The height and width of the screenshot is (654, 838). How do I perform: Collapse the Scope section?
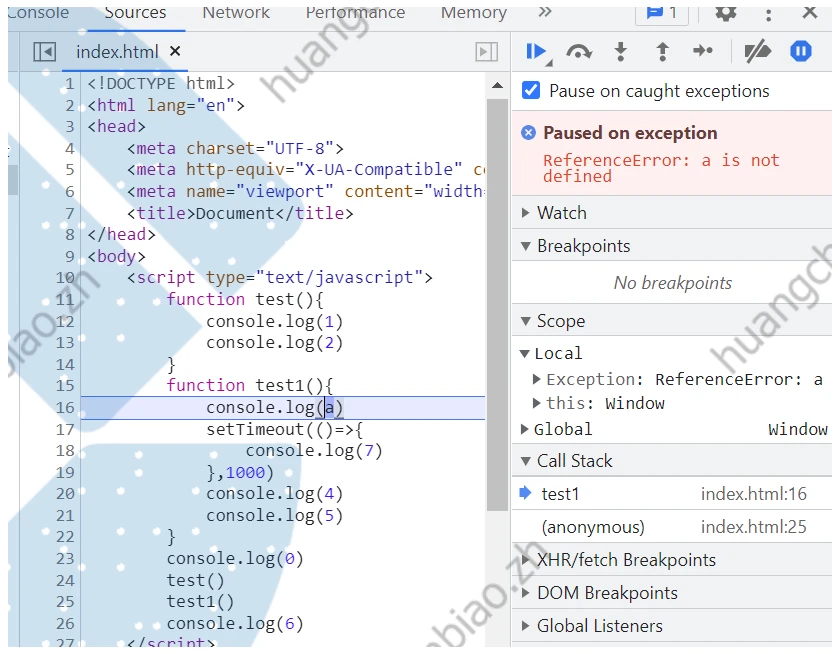point(671,321)
